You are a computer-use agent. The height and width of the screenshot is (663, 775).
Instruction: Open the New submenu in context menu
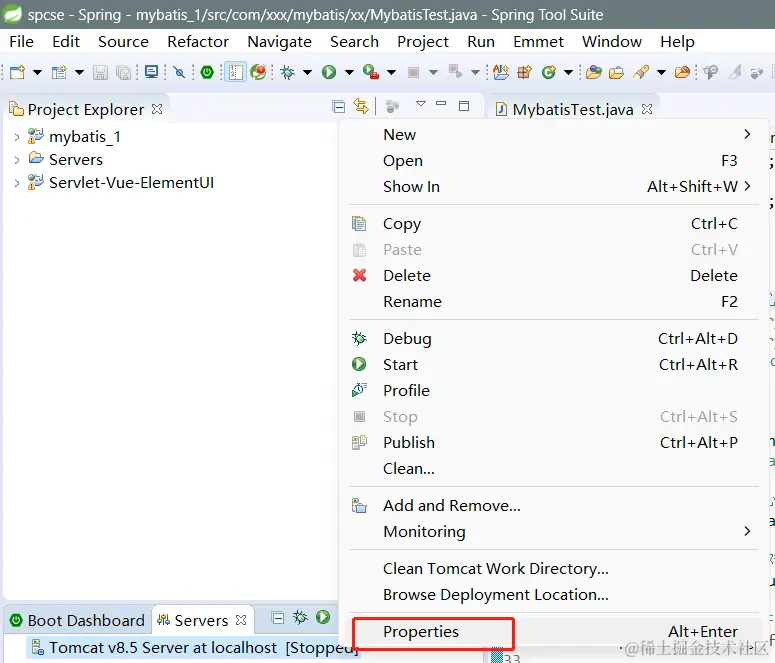point(554,134)
